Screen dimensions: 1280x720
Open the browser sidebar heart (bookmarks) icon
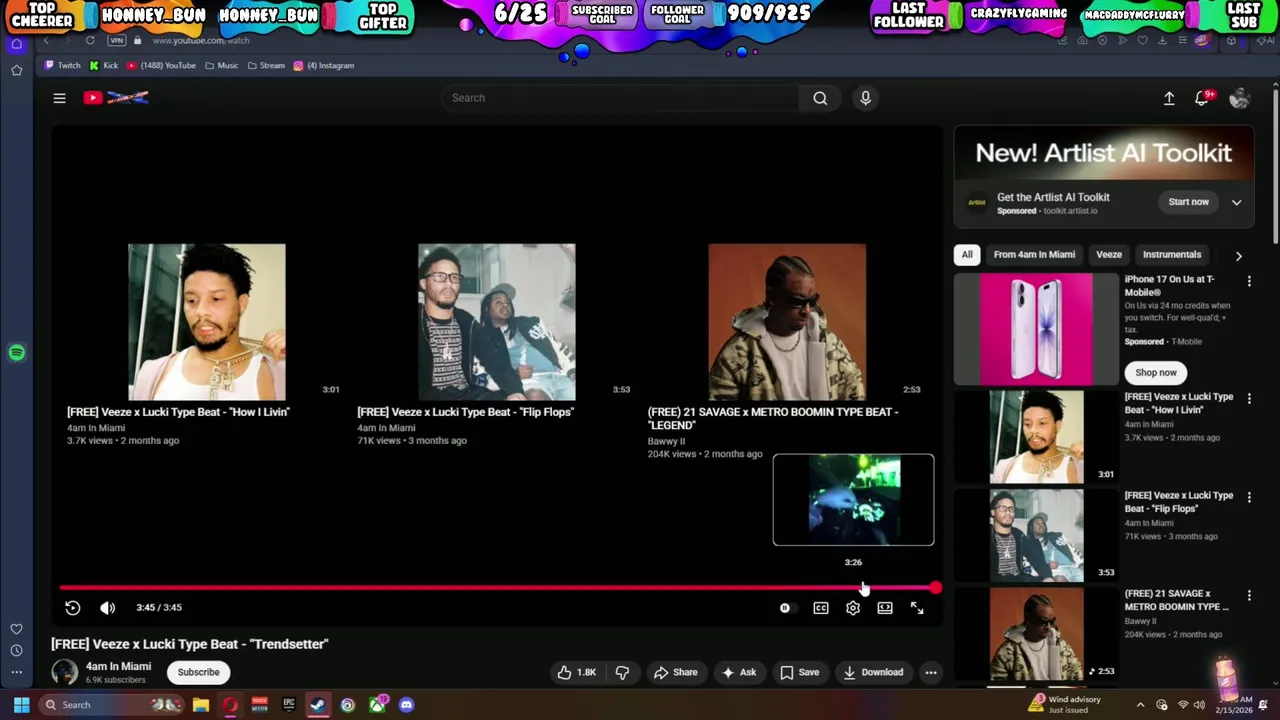(16, 629)
